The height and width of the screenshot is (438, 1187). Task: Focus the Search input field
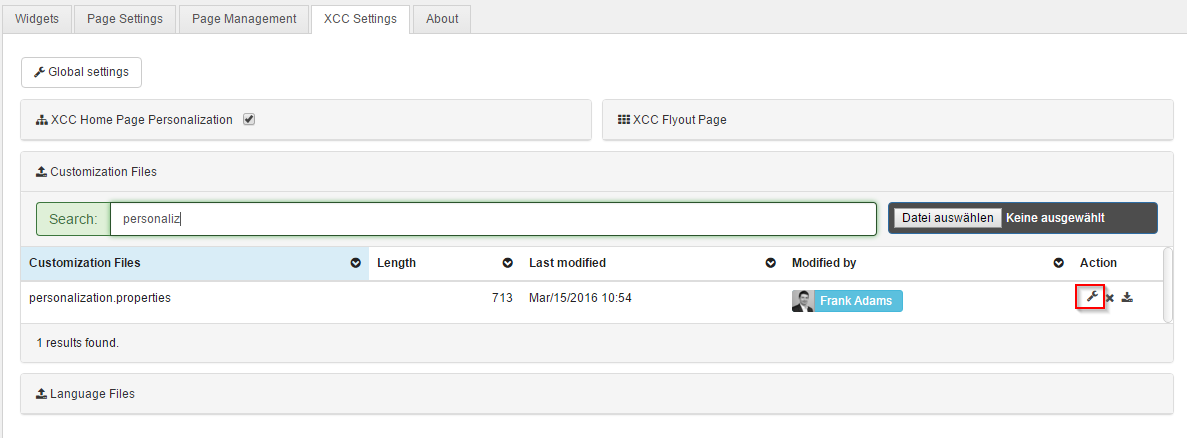pyautogui.click(x=492, y=219)
